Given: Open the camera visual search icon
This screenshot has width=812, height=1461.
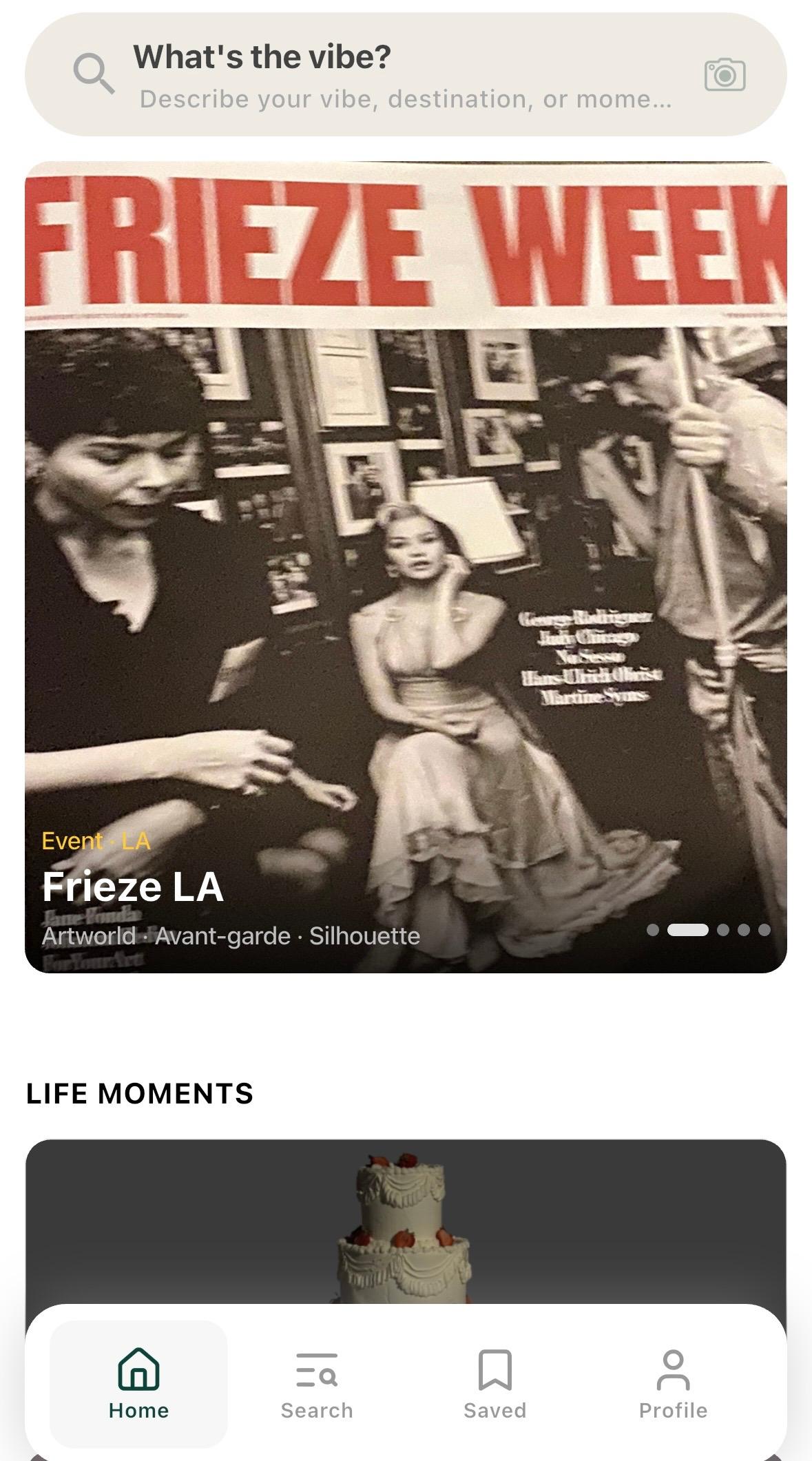Looking at the screenshot, I should pos(725,74).
